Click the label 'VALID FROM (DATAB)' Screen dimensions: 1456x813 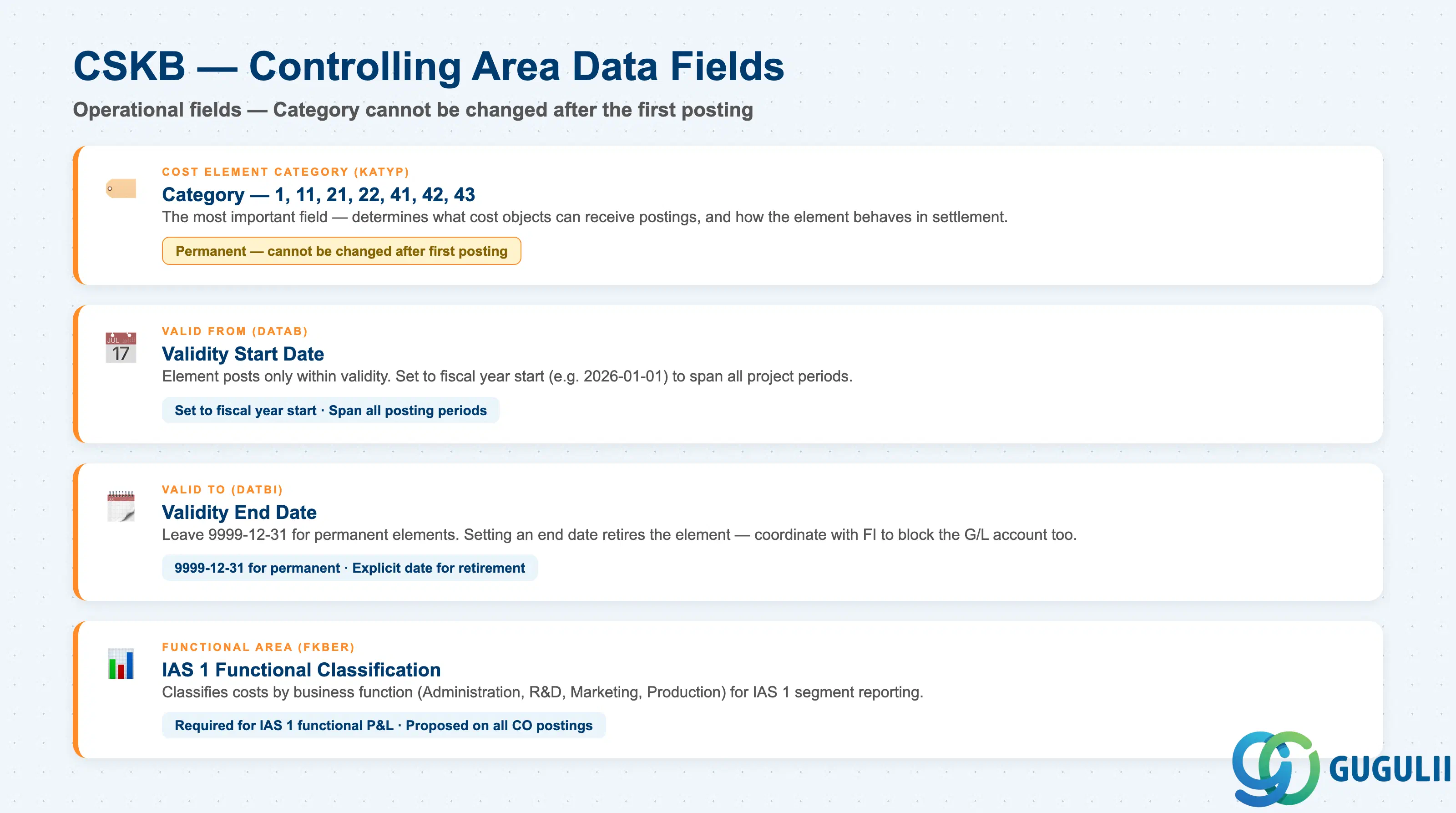[x=235, y=331]
